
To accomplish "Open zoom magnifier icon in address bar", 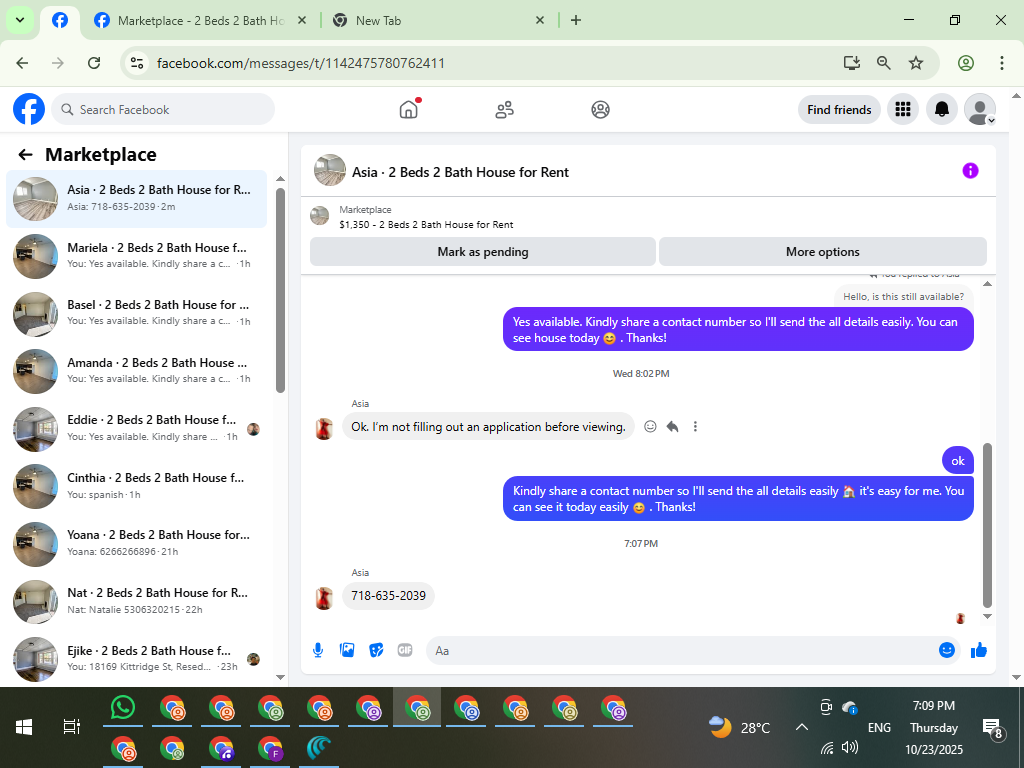I will click(884, 63).
